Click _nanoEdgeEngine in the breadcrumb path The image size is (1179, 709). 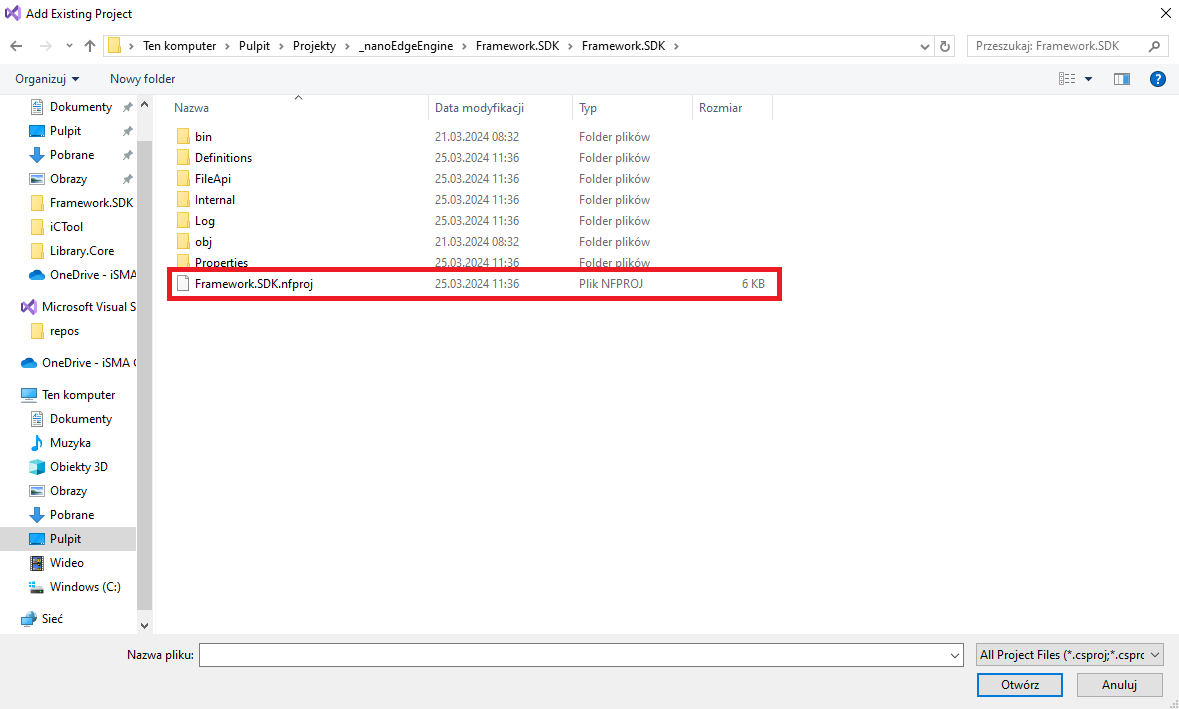coord(405,46)
